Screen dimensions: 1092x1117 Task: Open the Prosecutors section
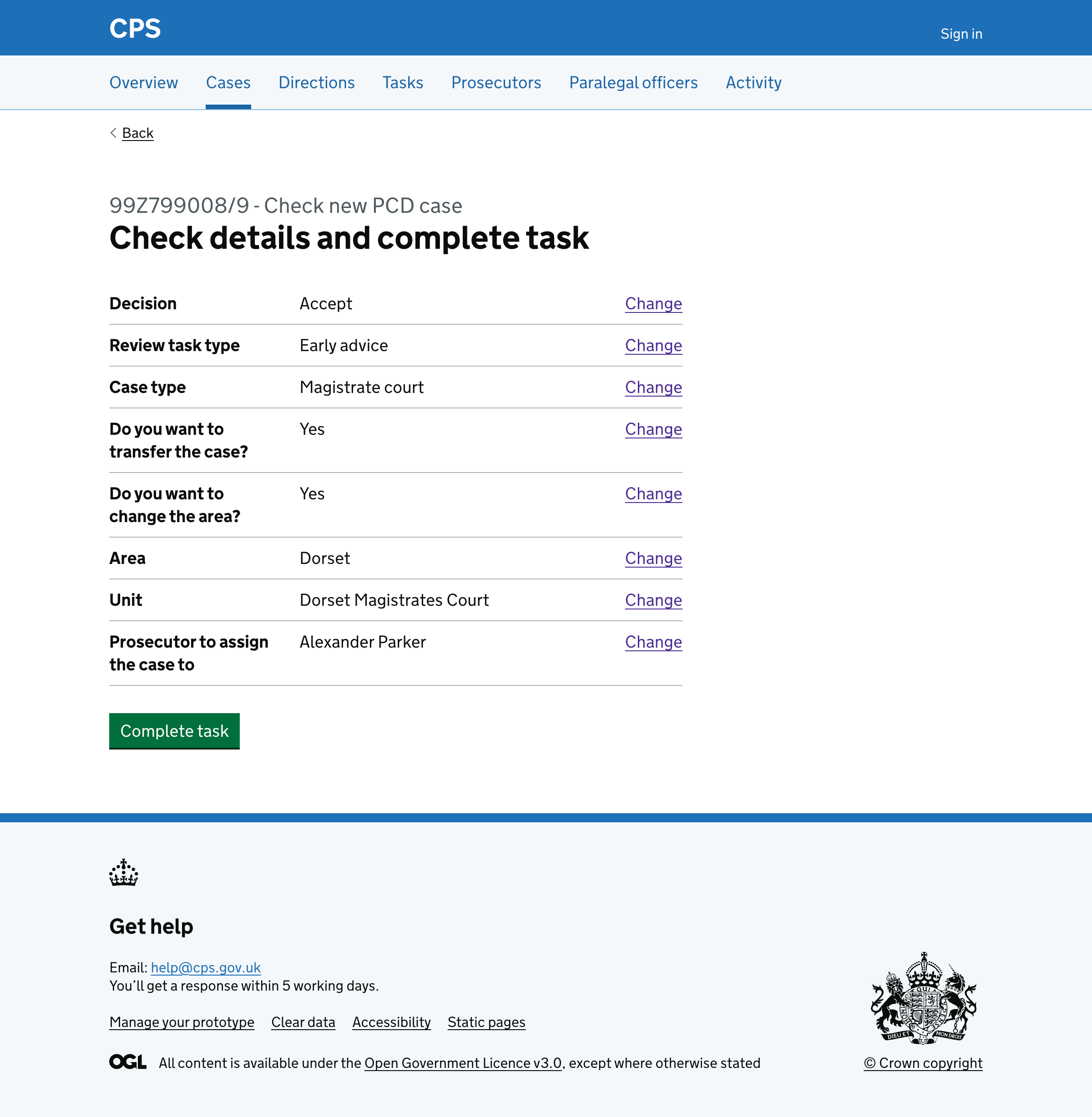(496, 83)
